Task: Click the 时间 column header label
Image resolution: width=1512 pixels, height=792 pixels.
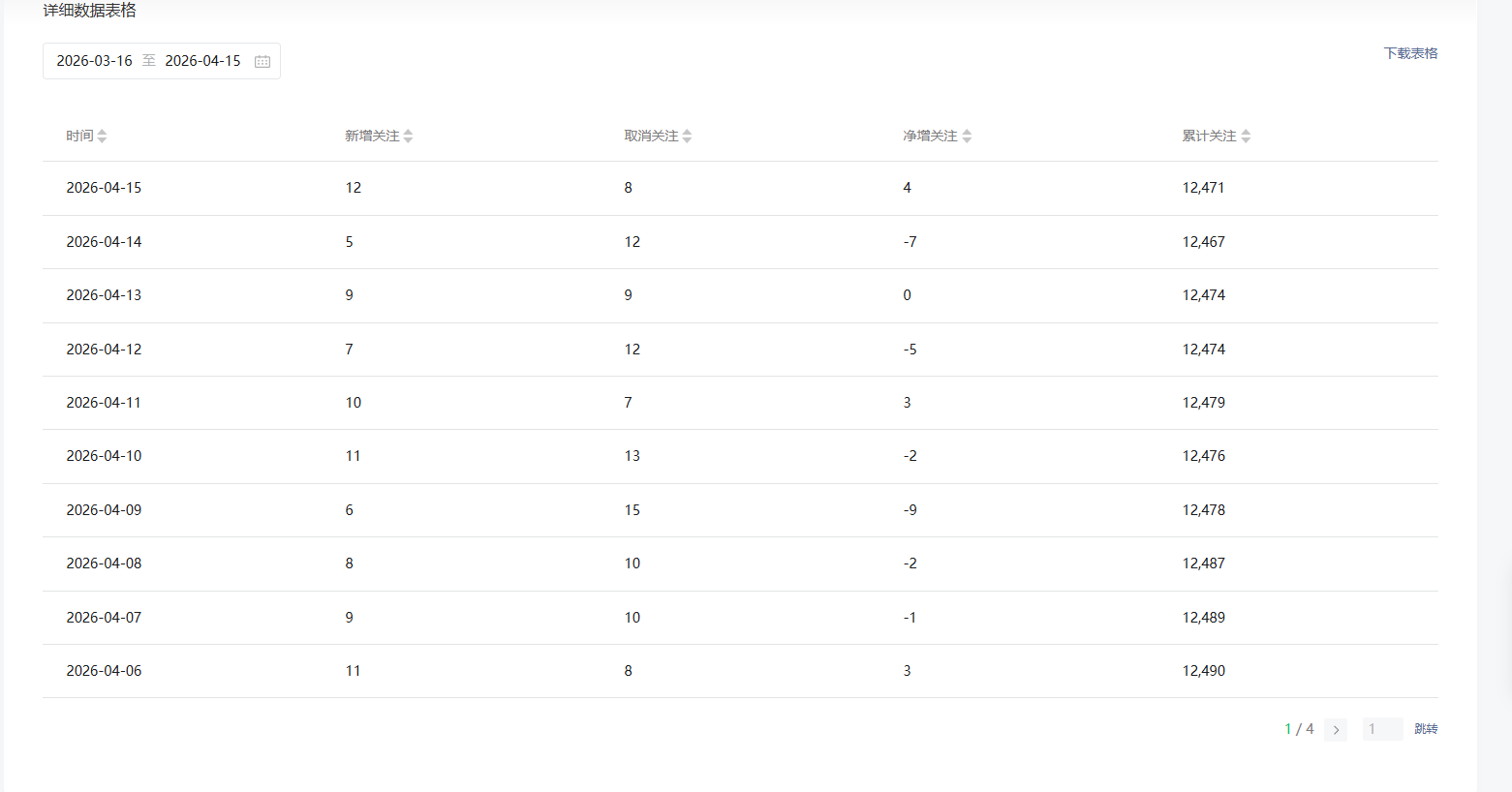Action: [x=79, y=137]
